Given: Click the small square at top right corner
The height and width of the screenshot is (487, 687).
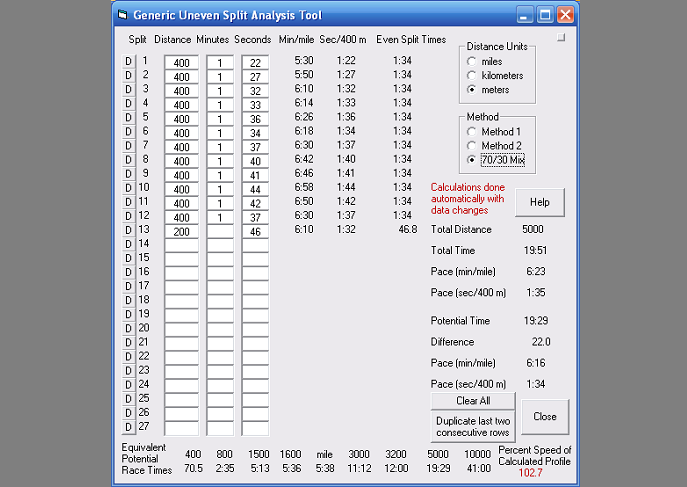Looking at the screenshot, I should (561, 38).
